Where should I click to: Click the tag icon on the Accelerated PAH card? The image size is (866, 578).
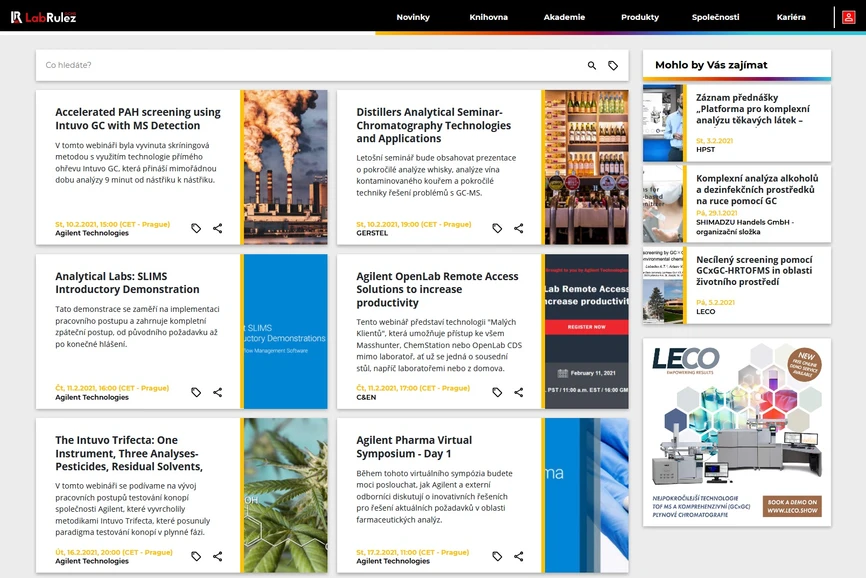tap(196, 227)
